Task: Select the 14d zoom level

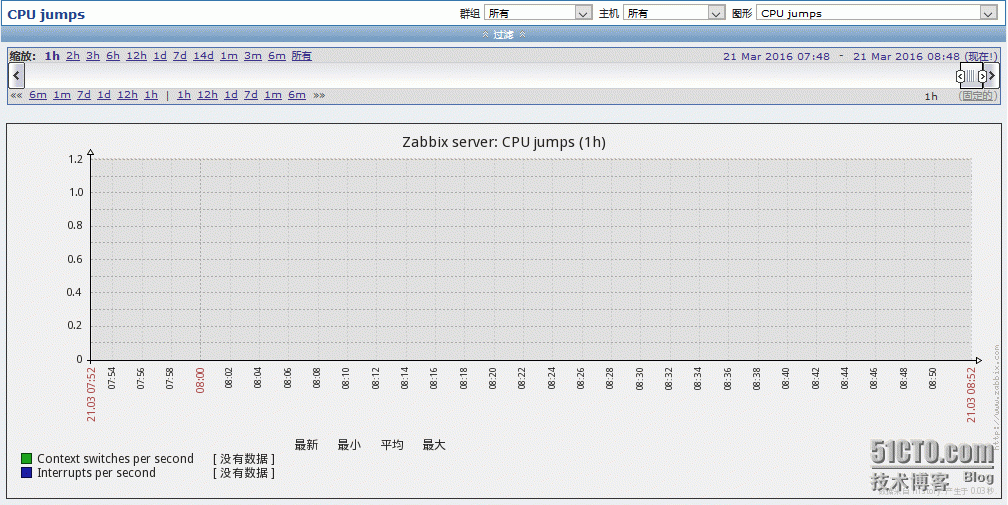Action: 203,56
